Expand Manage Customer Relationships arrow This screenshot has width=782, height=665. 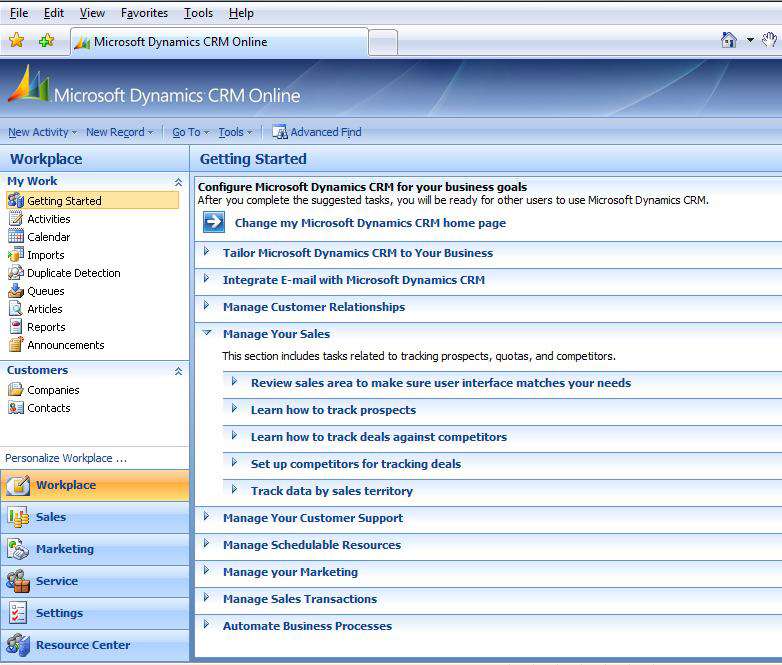206,305
